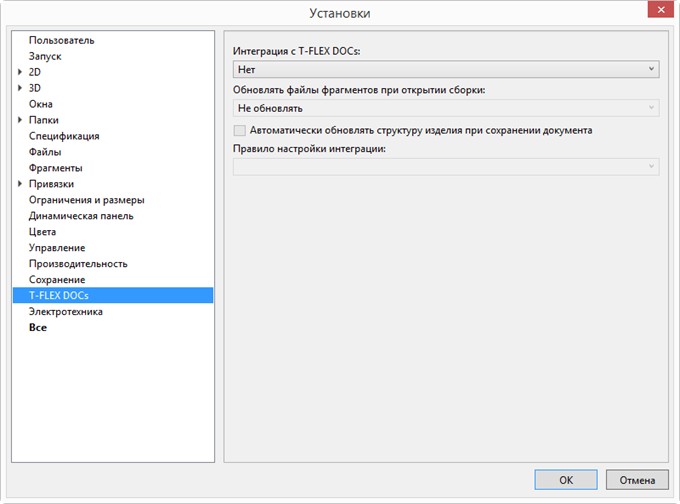Confirm settings with the OK button
Image resolution: width=680 pixels, height=504 pixels.
click(x=566, y=480)
